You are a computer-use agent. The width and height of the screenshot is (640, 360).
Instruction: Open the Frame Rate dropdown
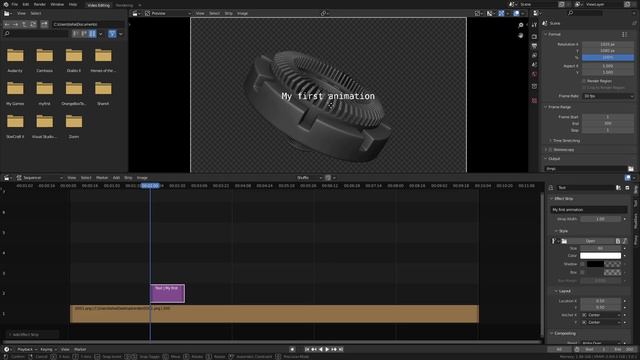pos(608,96)
